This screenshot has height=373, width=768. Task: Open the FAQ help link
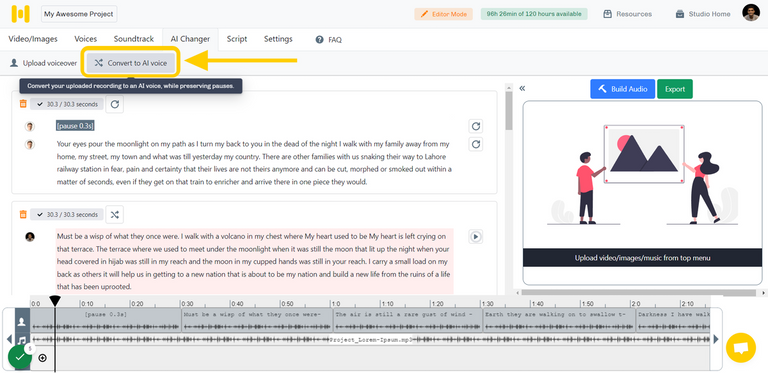[x=329, y=40]
